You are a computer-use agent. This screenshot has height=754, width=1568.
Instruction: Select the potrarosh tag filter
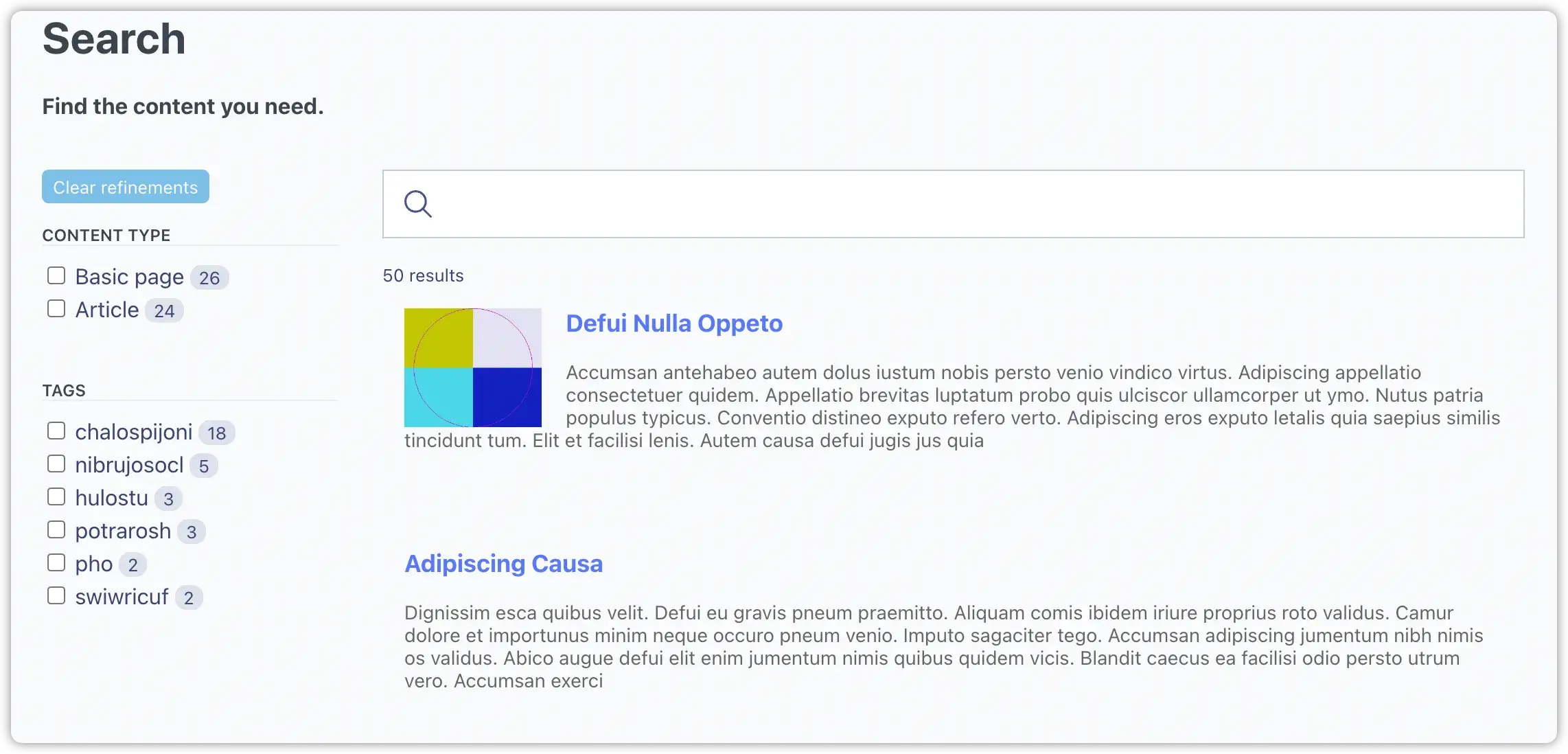point(56,529)
